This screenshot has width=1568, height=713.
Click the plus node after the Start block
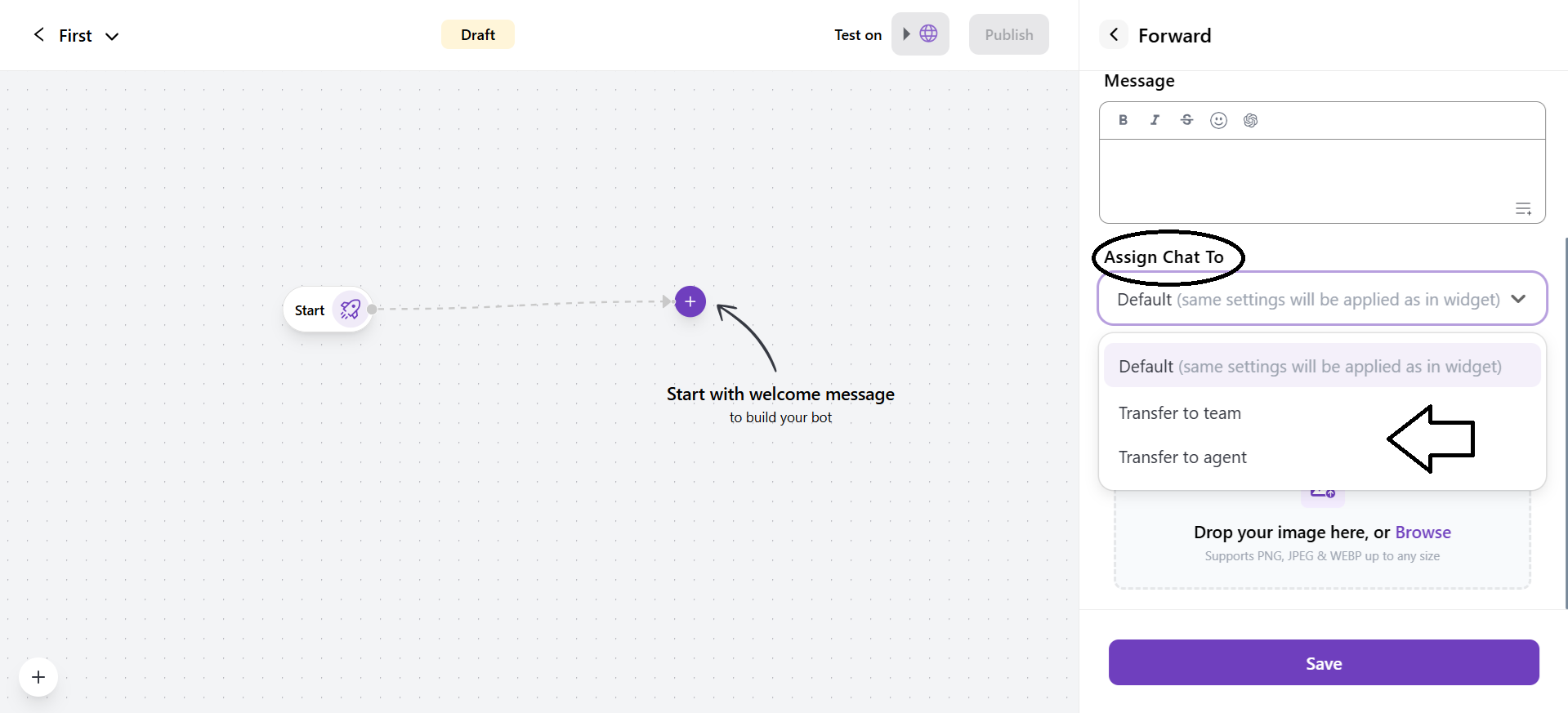click(x=689, y=301)
